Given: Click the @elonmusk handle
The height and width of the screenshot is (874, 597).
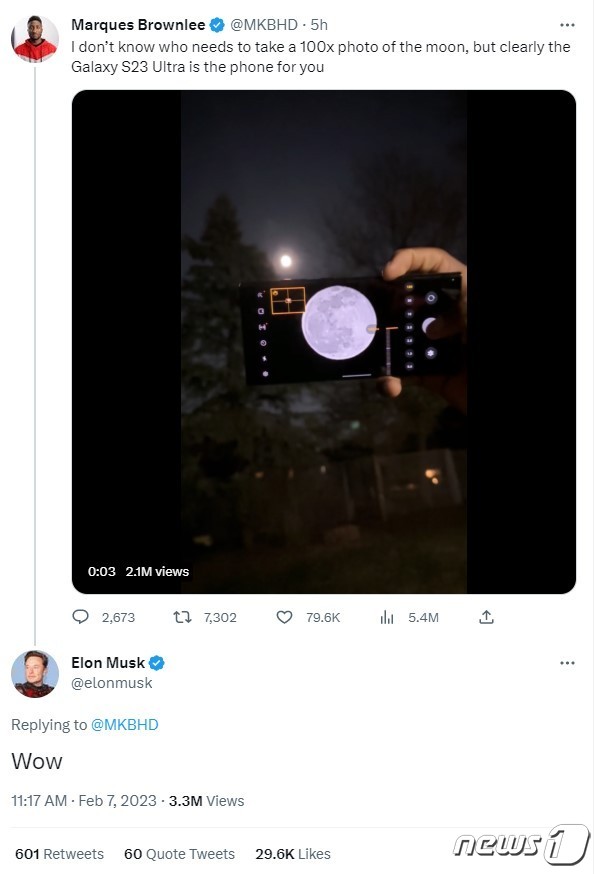Looking at the screenshot, I should 112,683.
